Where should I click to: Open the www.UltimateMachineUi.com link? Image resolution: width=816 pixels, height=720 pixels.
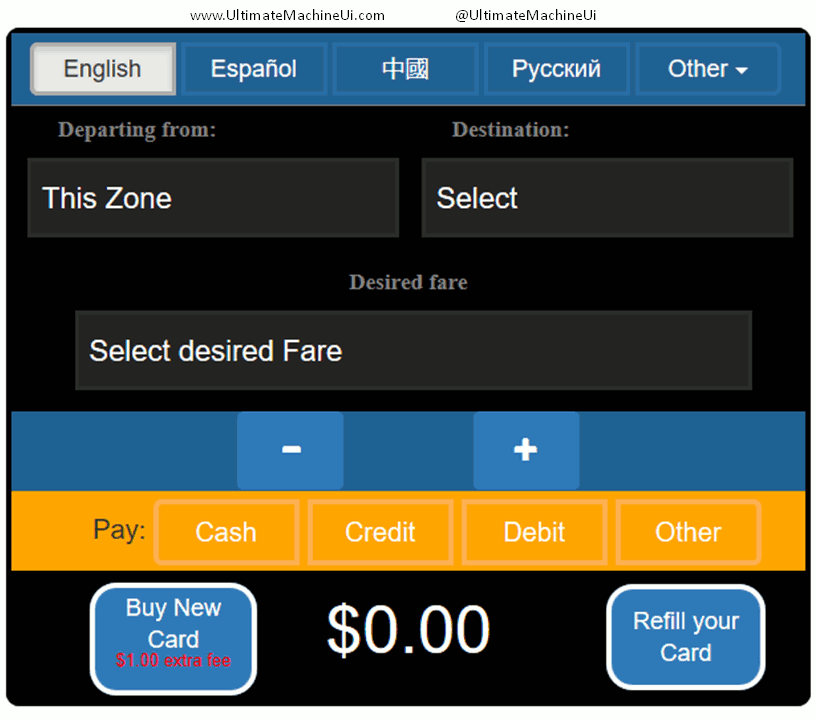[287, 15]
